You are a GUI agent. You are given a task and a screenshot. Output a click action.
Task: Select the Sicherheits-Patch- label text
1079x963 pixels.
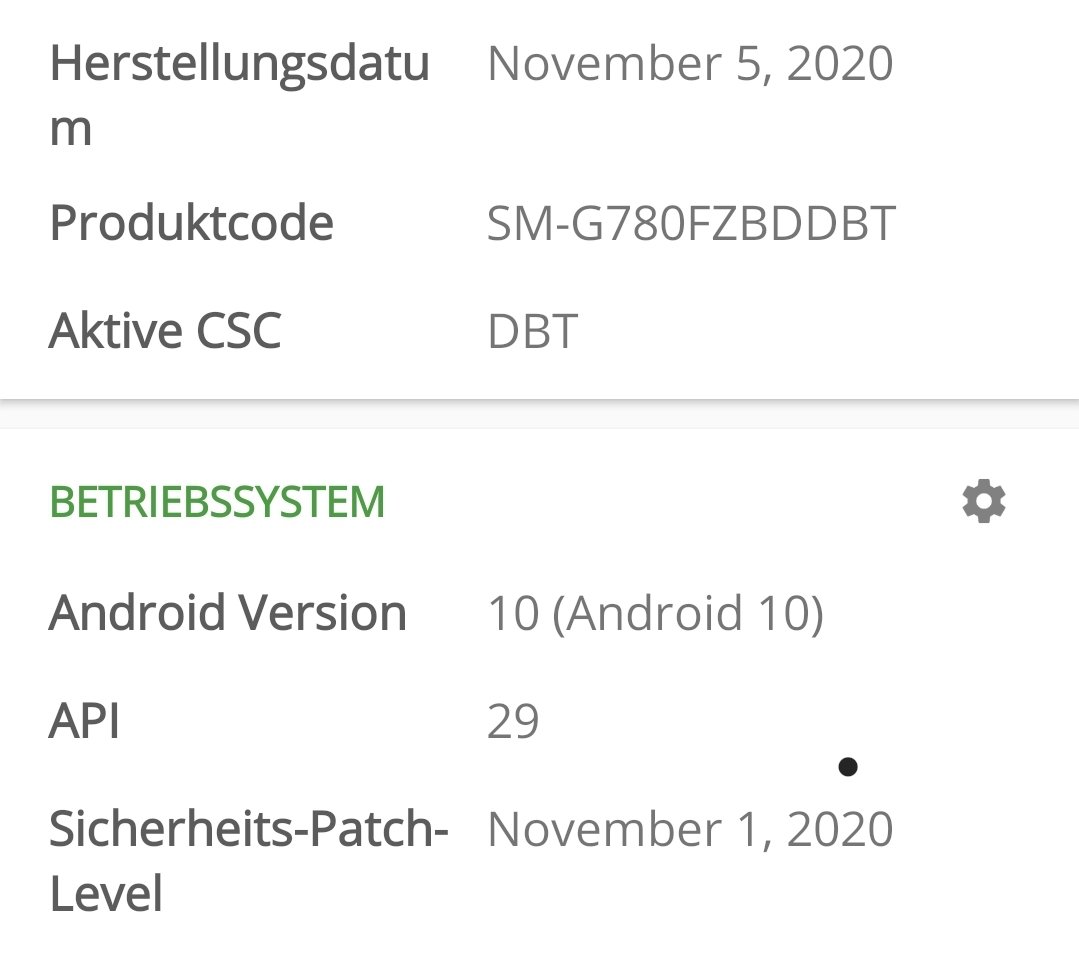[248, 829]
